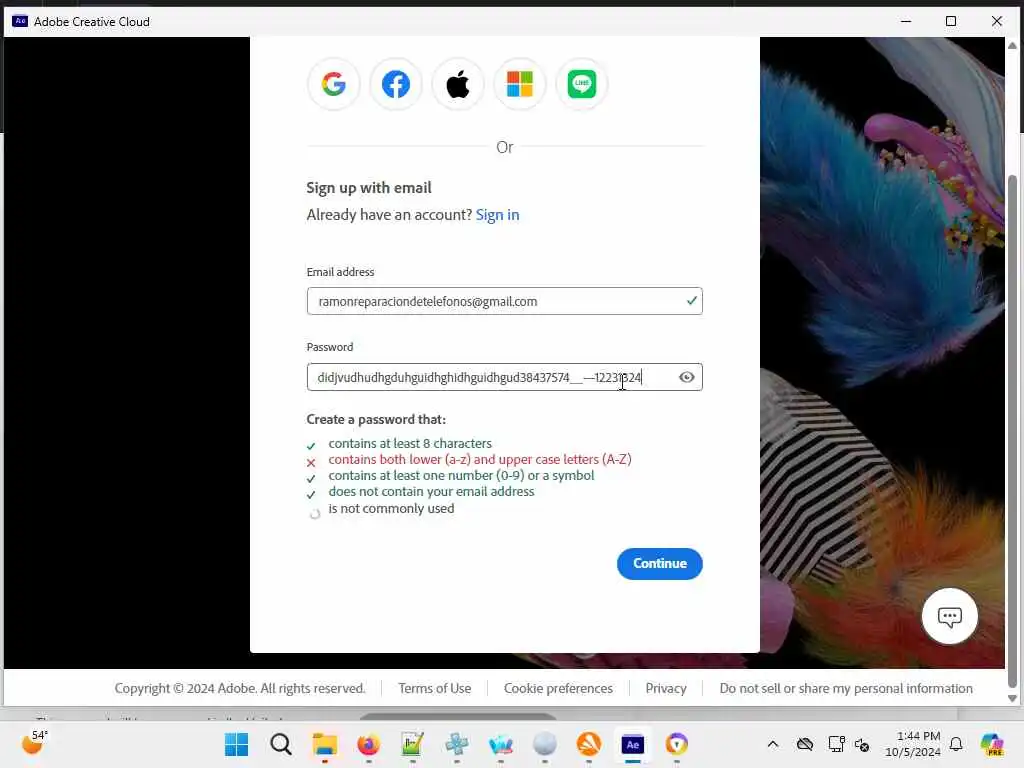
Task: Open the Windows Start menu
Action: 236,744
